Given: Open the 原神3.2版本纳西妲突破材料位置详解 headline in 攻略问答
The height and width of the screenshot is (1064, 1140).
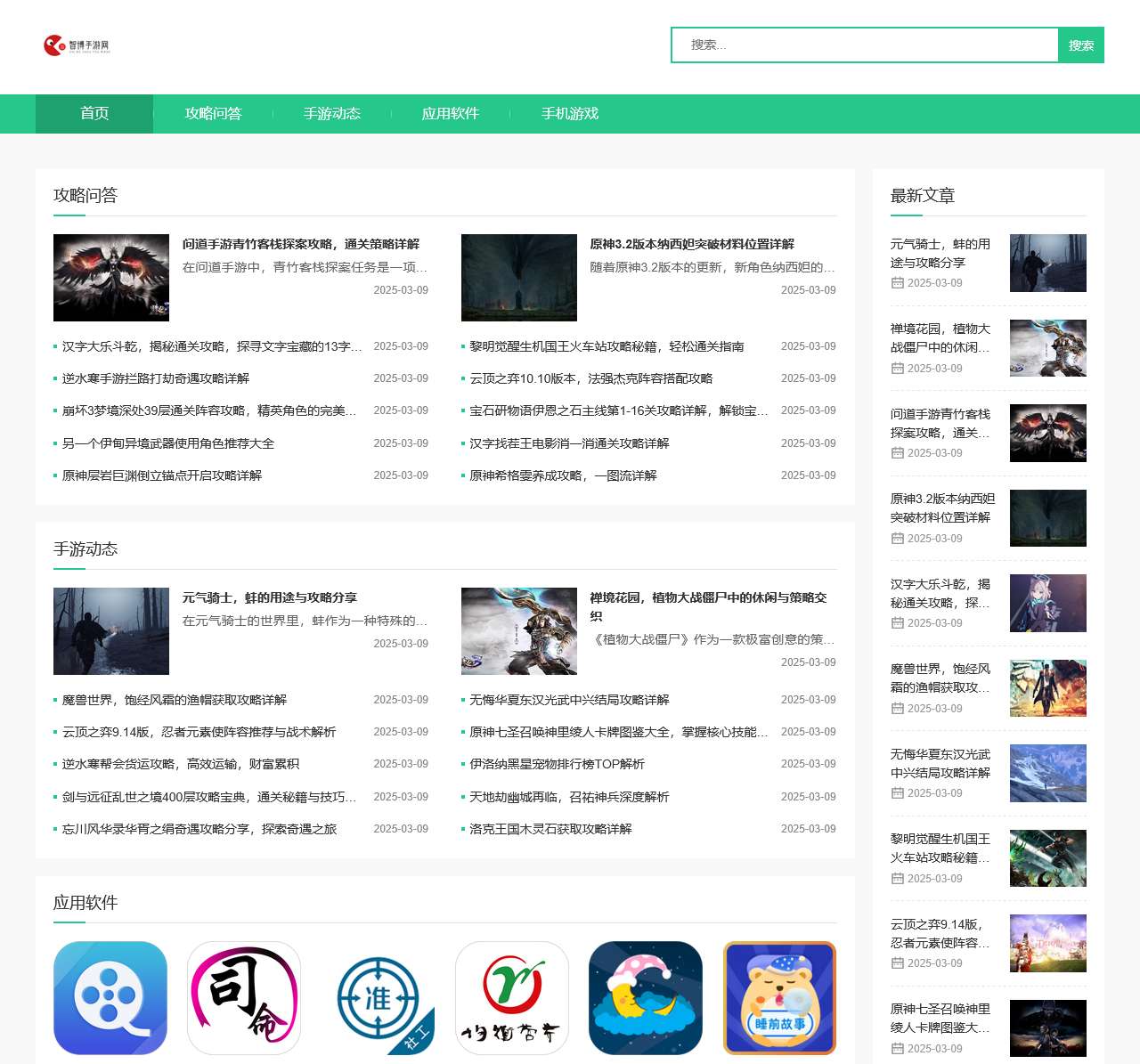Looking at the screenshot, I should point(692,244).
